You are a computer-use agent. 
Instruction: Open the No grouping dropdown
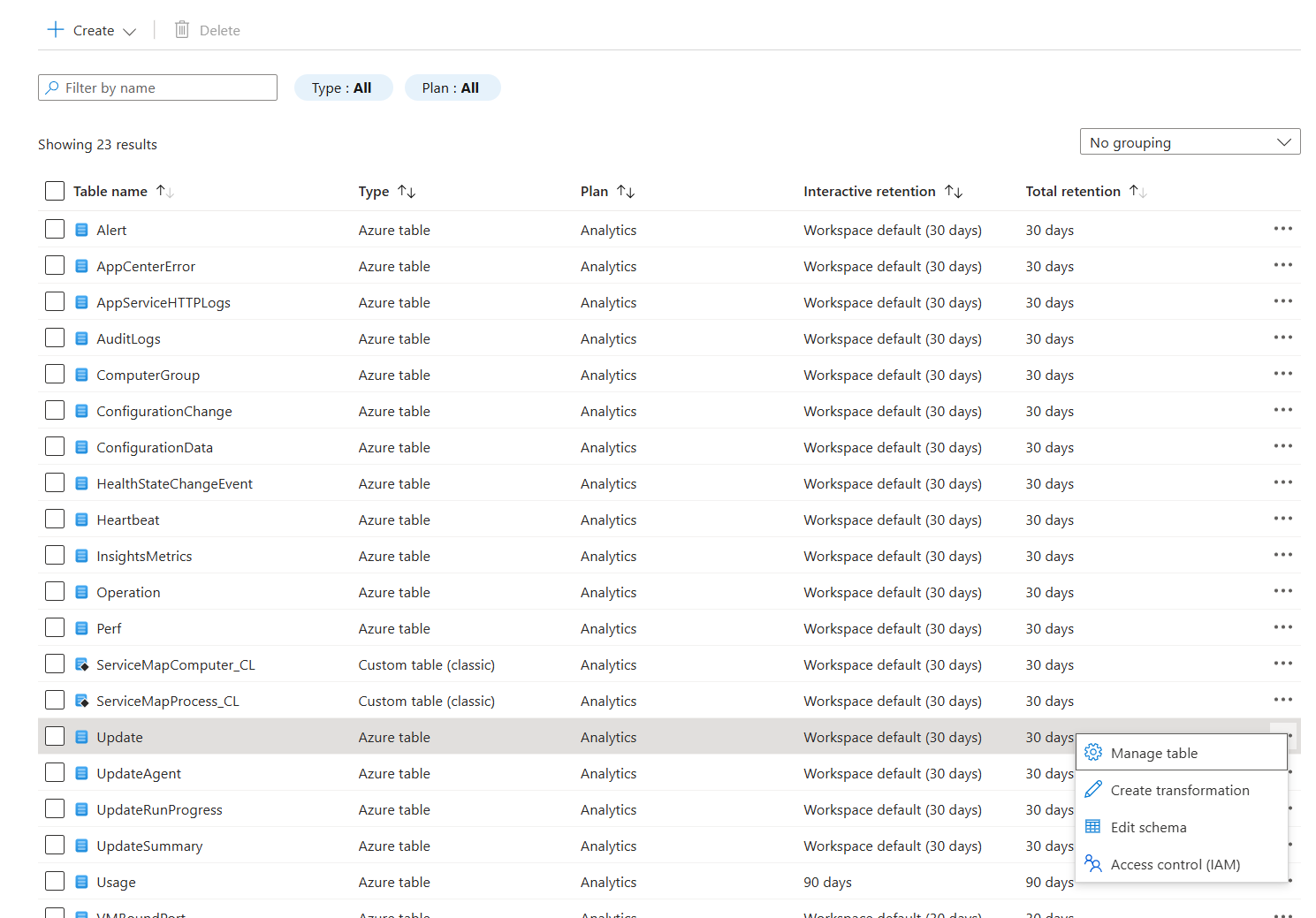1190,142
